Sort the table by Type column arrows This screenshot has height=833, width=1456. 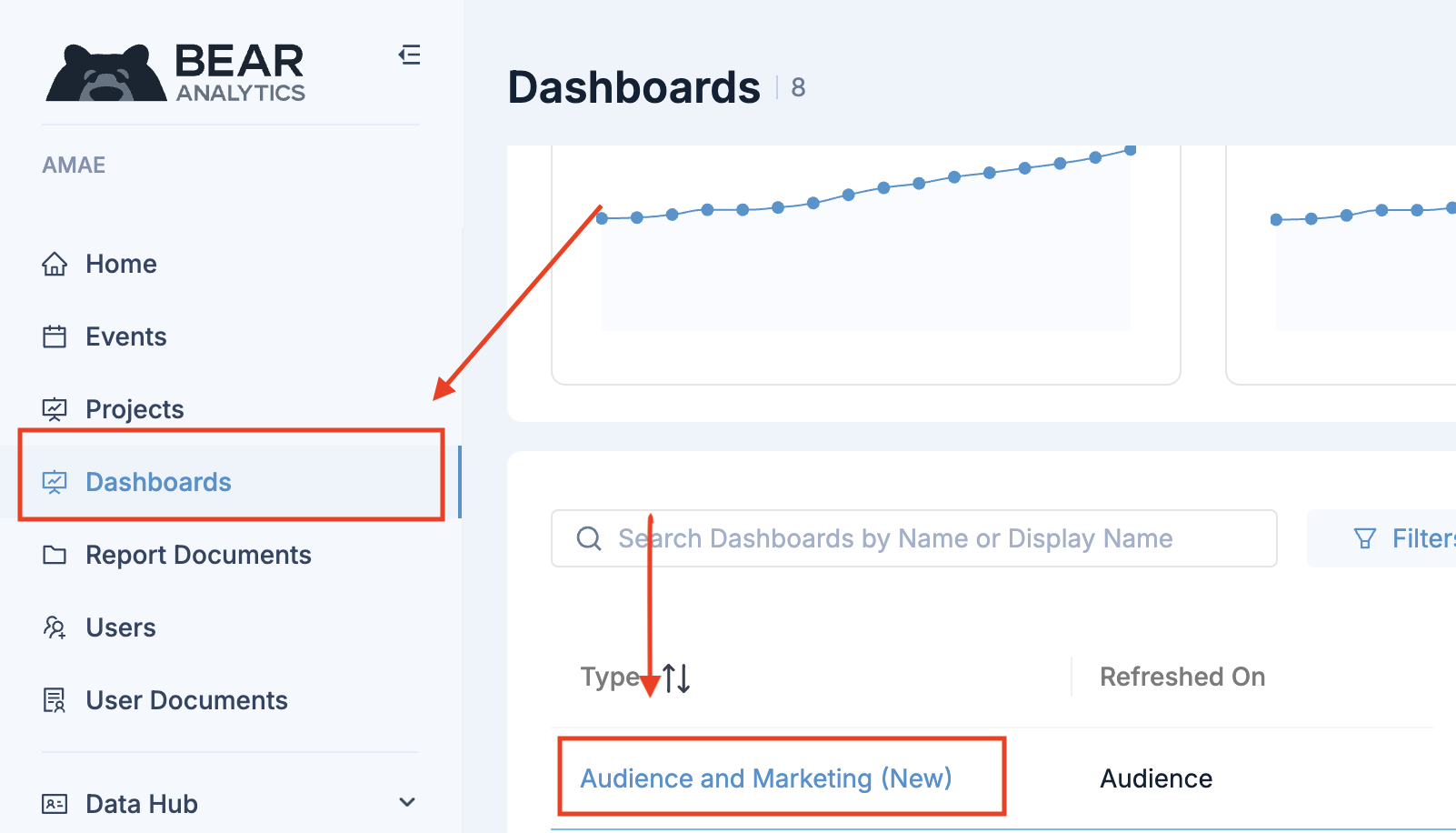click(x=677, y=677)
